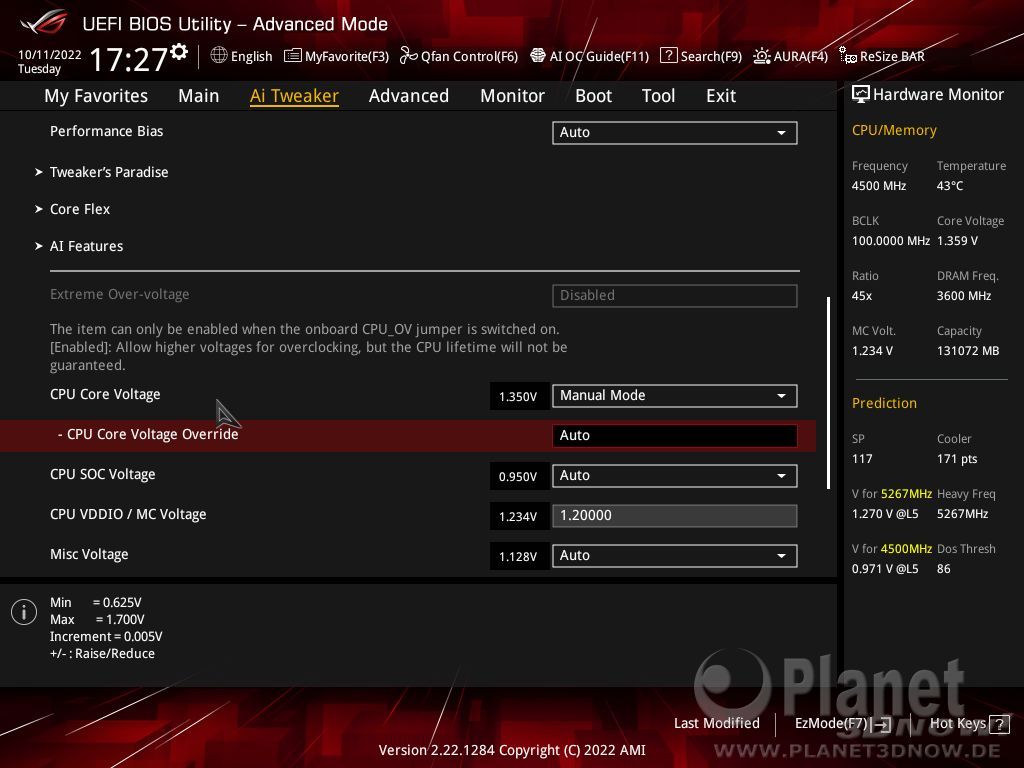Switch to My Favorites tab
Image resolution: width=1024 pixels, height=768 pixels.
96,96
